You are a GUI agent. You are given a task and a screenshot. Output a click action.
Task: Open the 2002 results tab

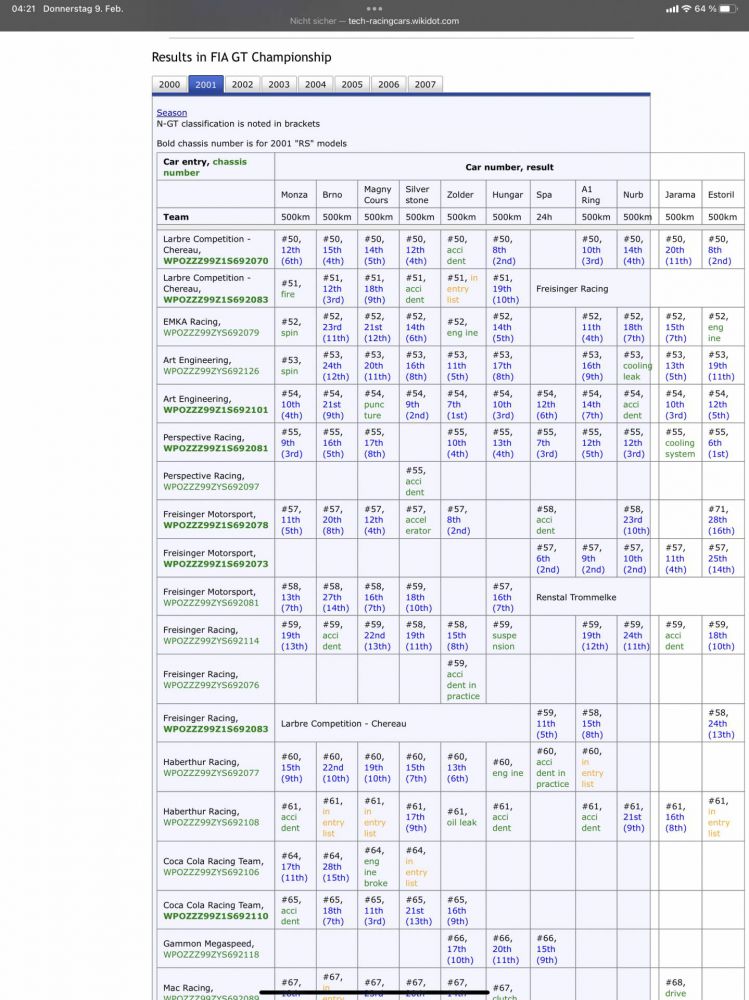pyautogui.click(x=242, y=85)
